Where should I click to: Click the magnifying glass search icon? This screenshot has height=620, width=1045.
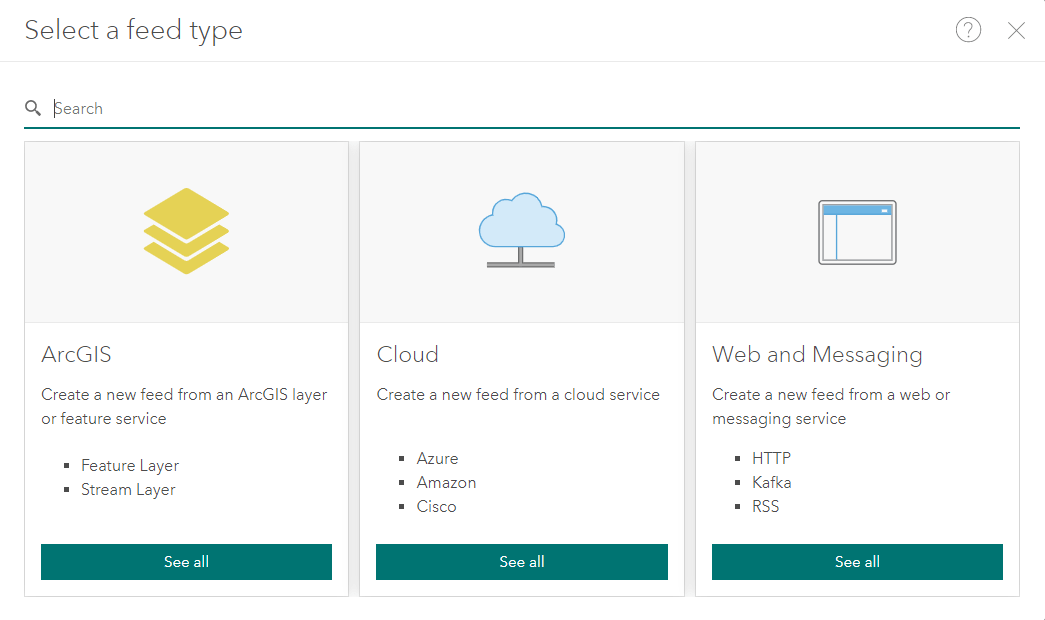33,108
